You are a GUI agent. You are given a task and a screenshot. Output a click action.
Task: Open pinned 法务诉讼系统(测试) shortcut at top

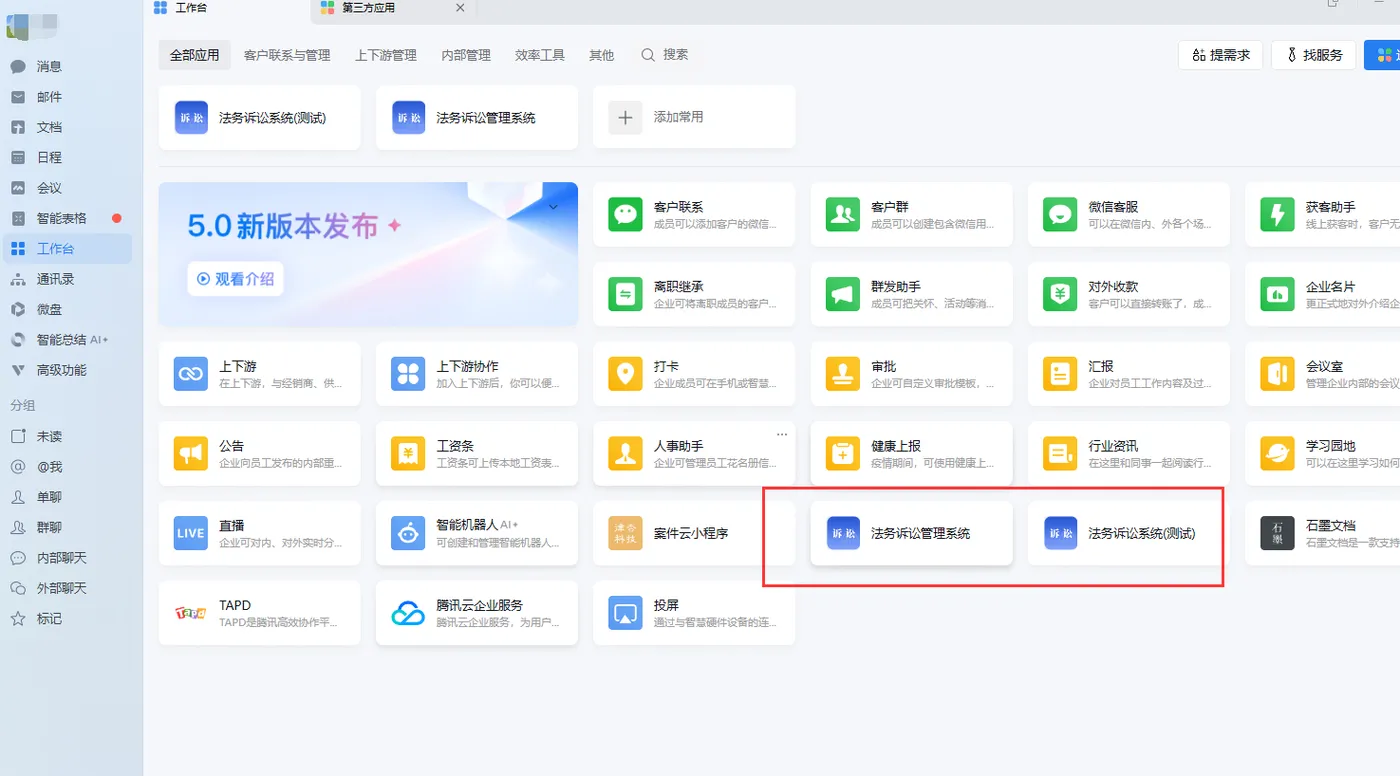click(259, 117)
